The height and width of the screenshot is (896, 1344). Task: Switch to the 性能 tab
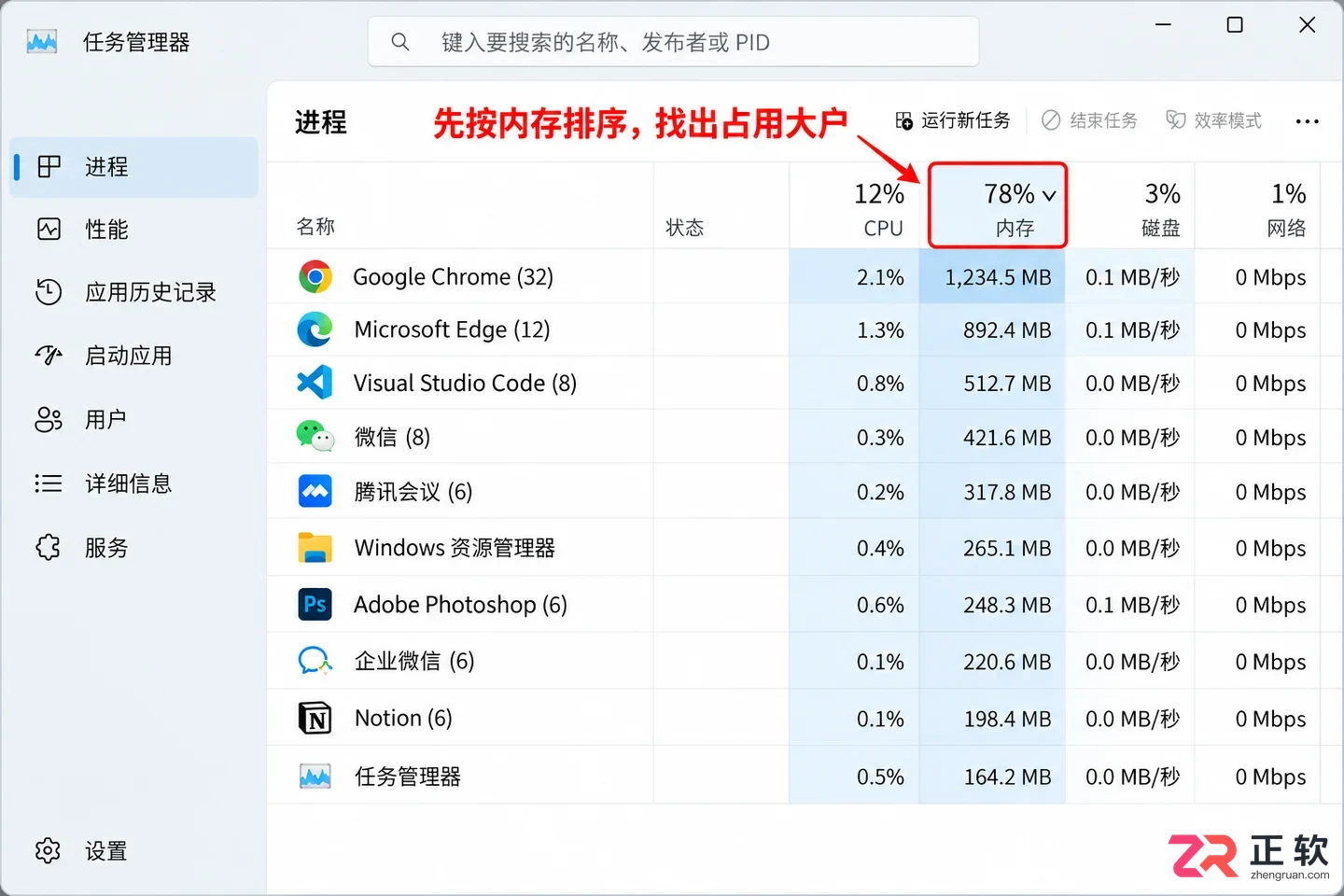click(134, 230)
